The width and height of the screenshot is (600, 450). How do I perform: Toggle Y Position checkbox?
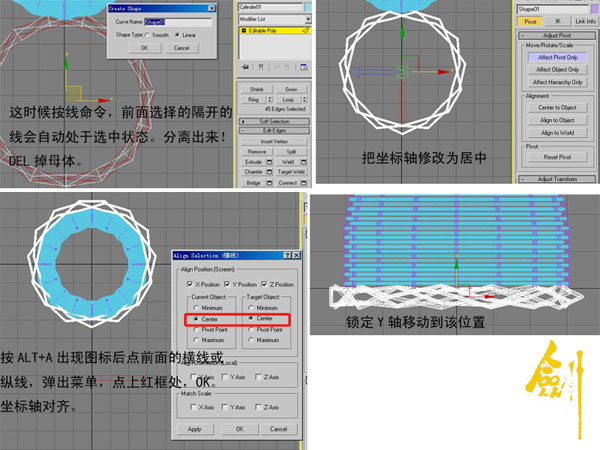(227, 284)
